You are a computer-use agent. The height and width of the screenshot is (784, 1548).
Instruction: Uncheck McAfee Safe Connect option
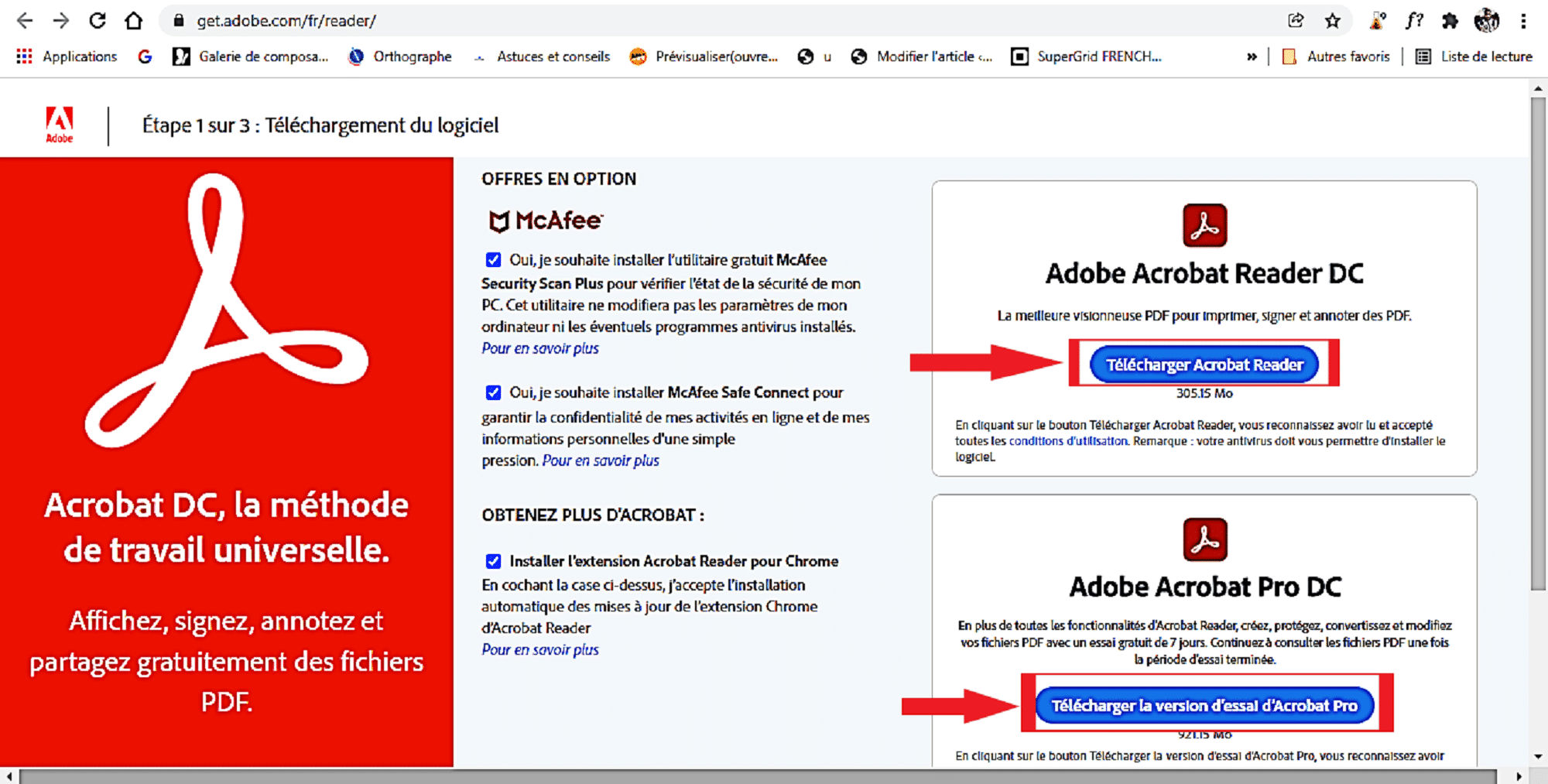pyautogui.click(x=493, y=392)
